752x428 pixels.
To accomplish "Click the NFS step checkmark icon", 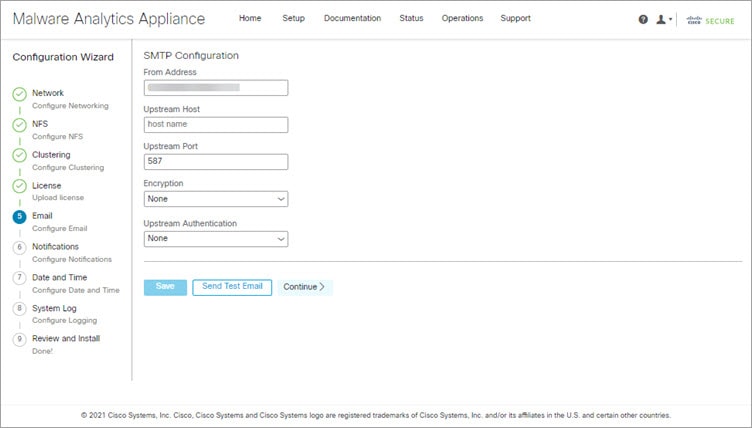I will click(20, 125).
